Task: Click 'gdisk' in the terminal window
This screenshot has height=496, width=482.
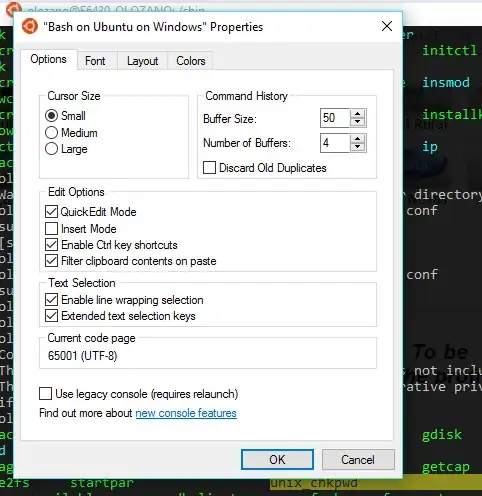Action: click(442, 435)
